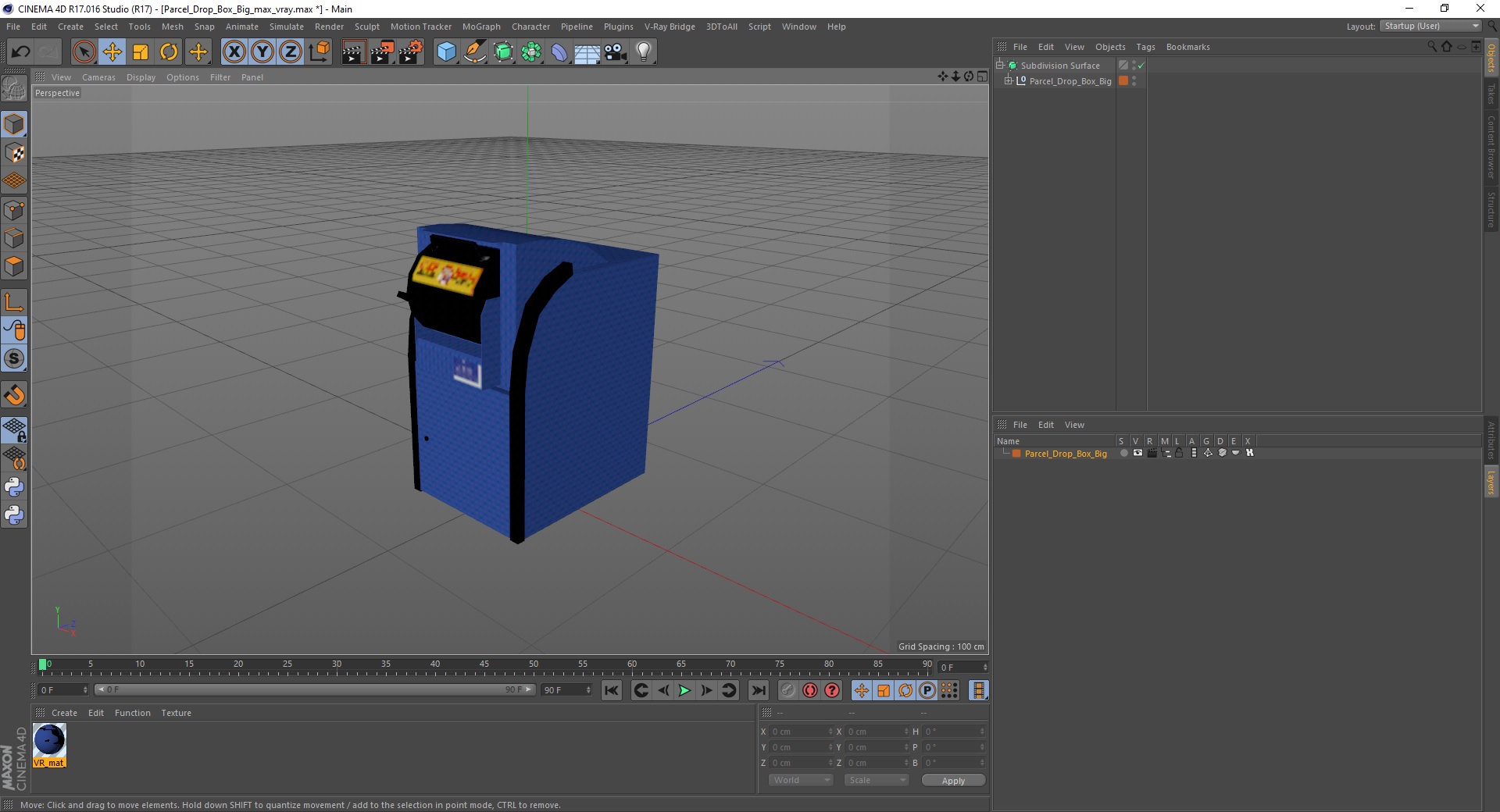Open the MoGraph menu

tap(481, 27)
